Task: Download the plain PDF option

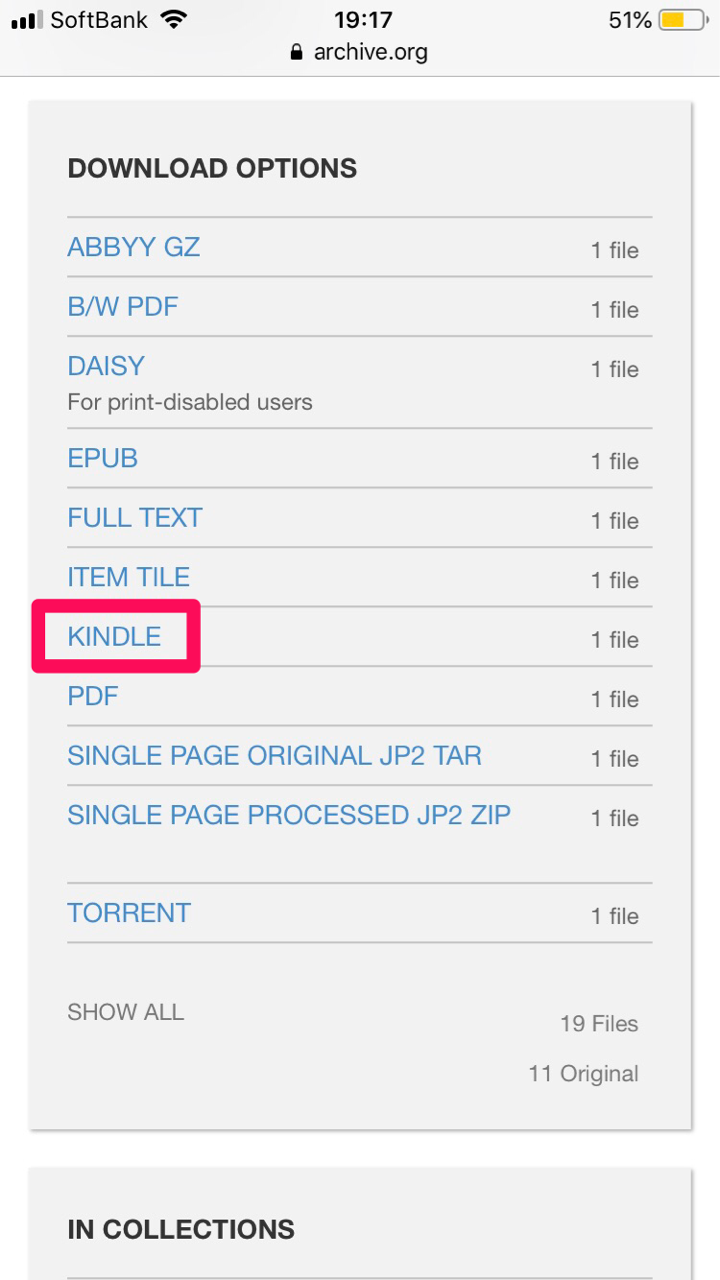Action: click(x=93, y=695)
